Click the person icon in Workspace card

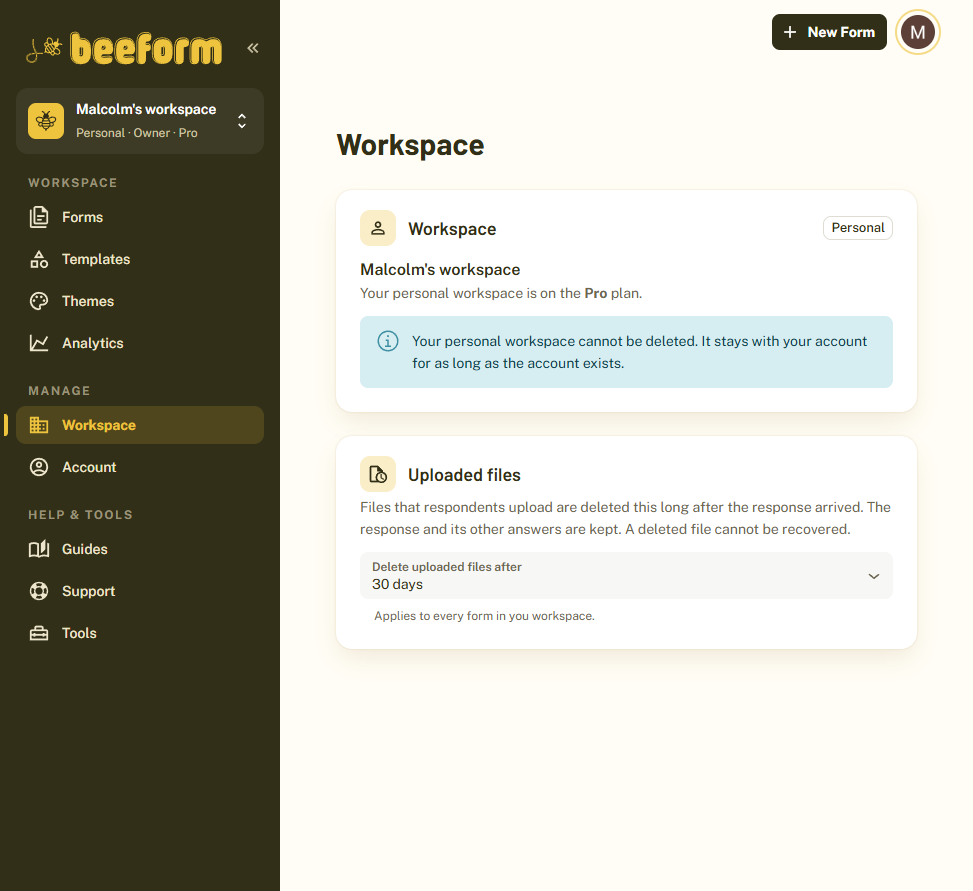tap(378, 228)
